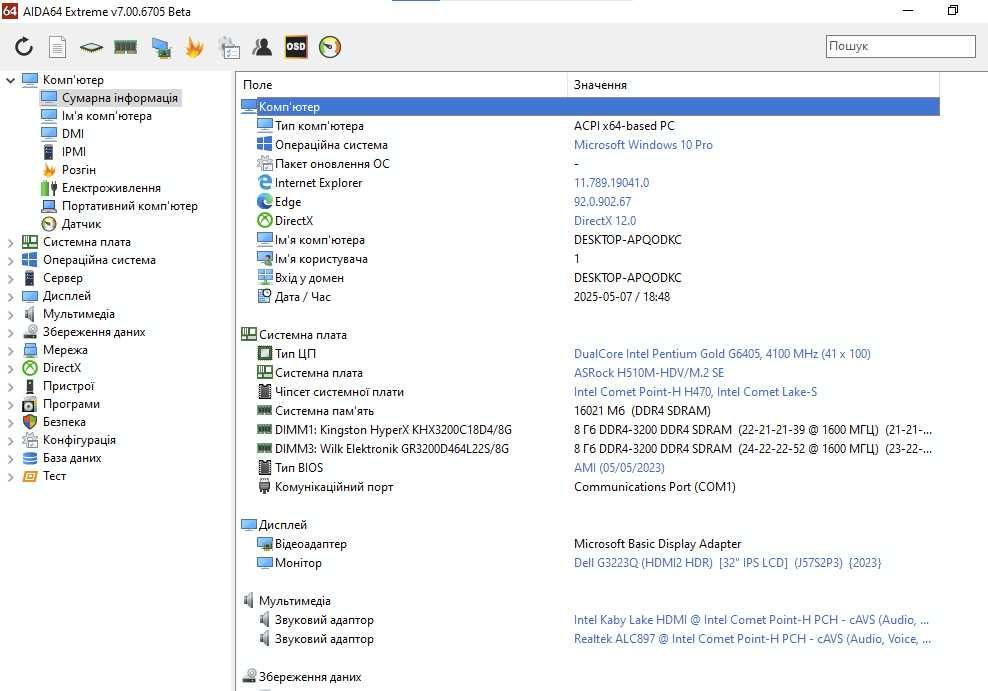The image size is (988, 691).
Task: Focus the Пошук search field
Action: tap(900, 46)
